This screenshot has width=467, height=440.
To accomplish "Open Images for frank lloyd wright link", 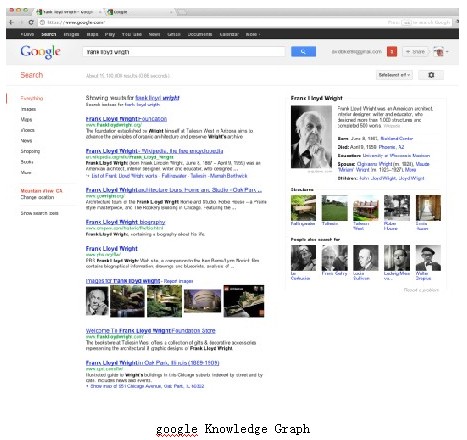I will [123, 281].
